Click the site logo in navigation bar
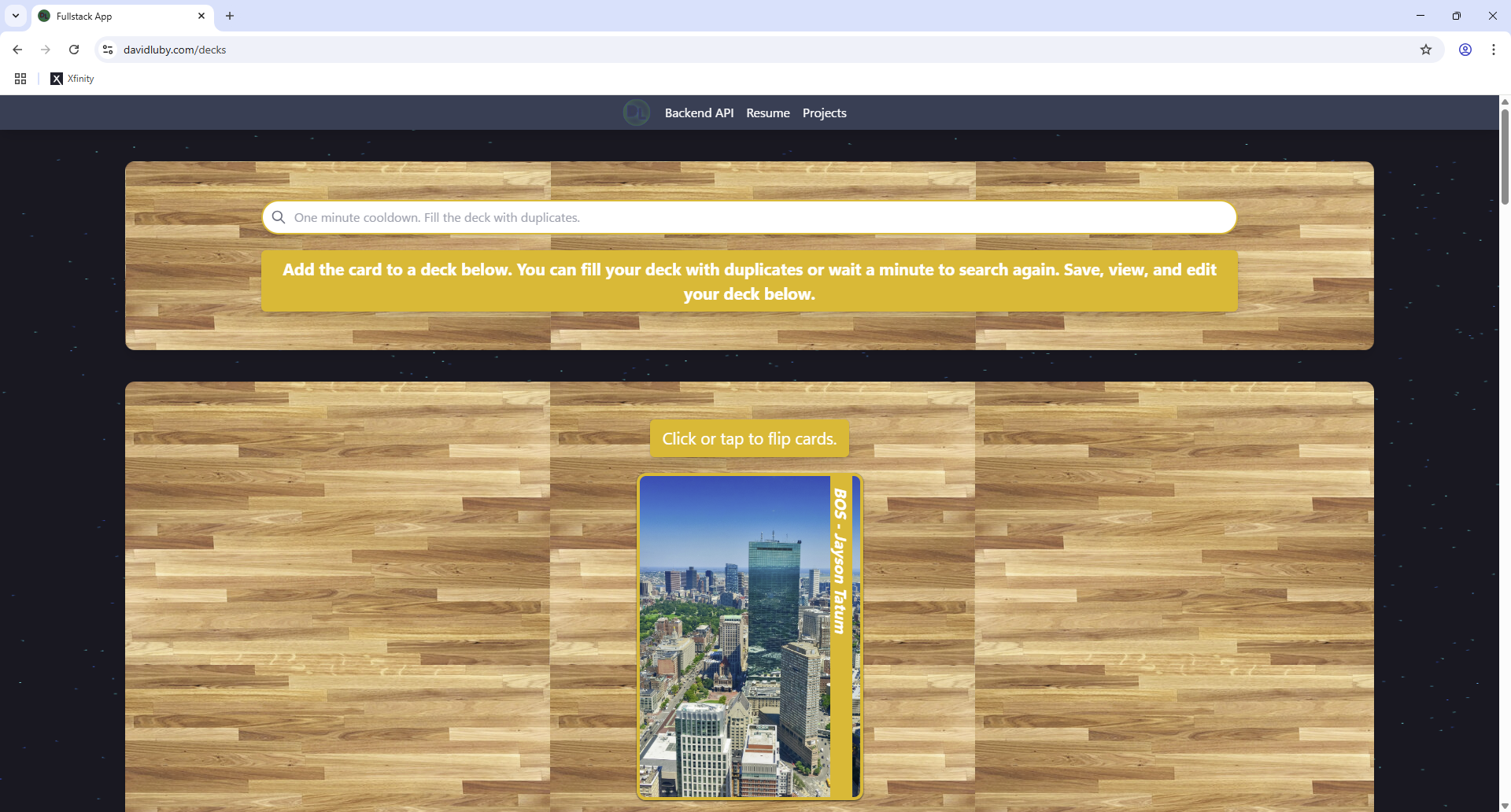The height and width of the screenshot is (812, 1511). click(636, 113)
